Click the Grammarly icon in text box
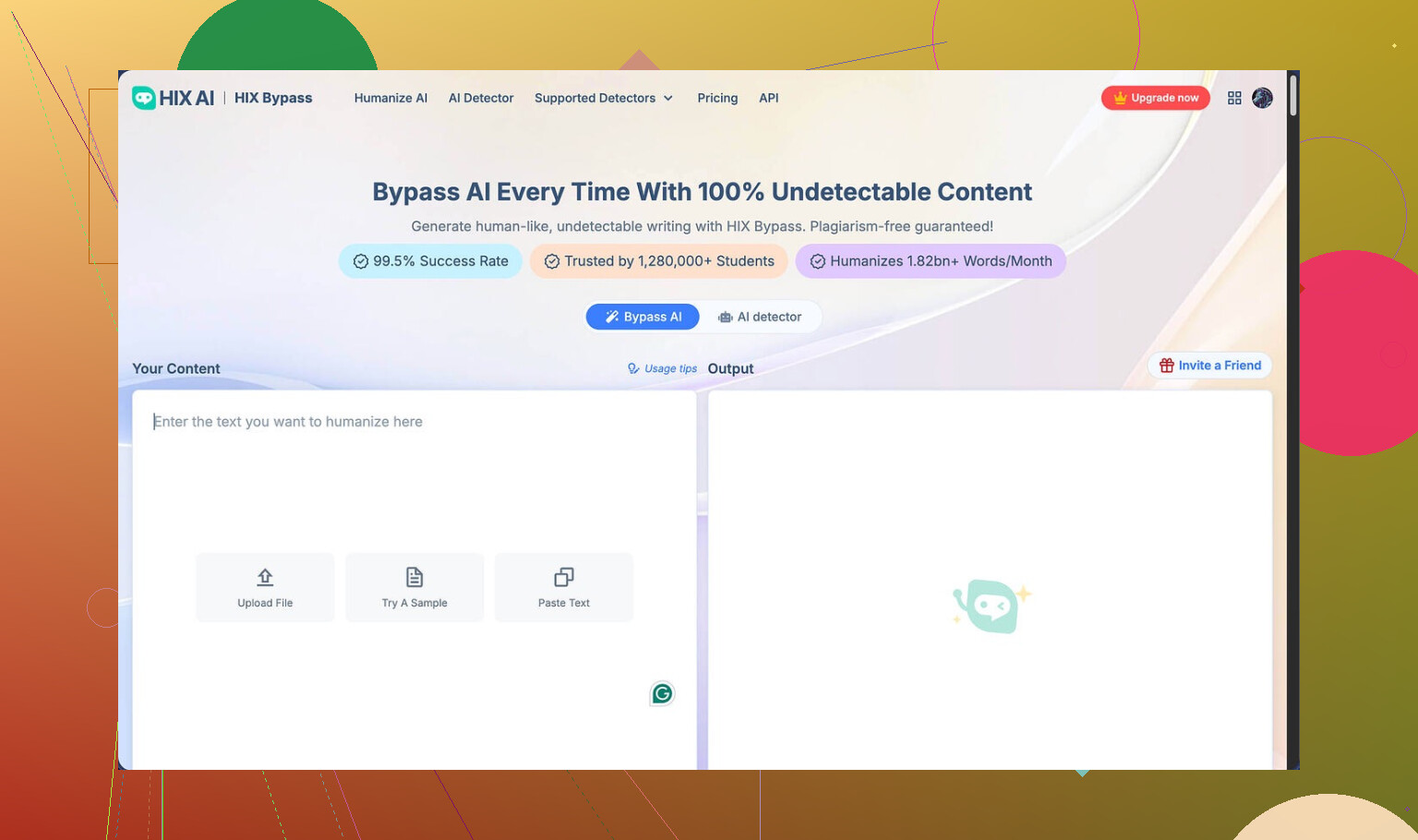Image resolution: width=1418 pixels, height=840 pixels. pos(662,694)
